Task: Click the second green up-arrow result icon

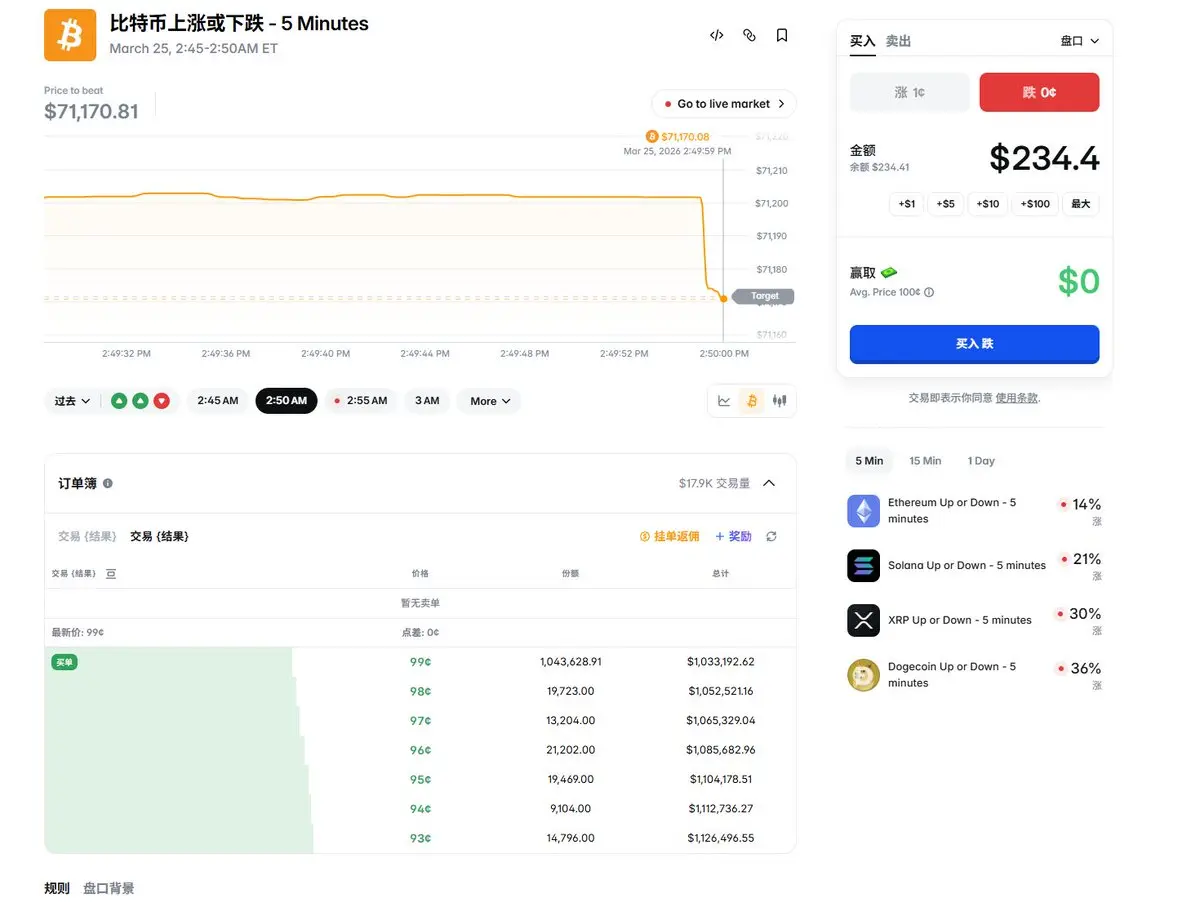Action: click(x=140, y=401)
